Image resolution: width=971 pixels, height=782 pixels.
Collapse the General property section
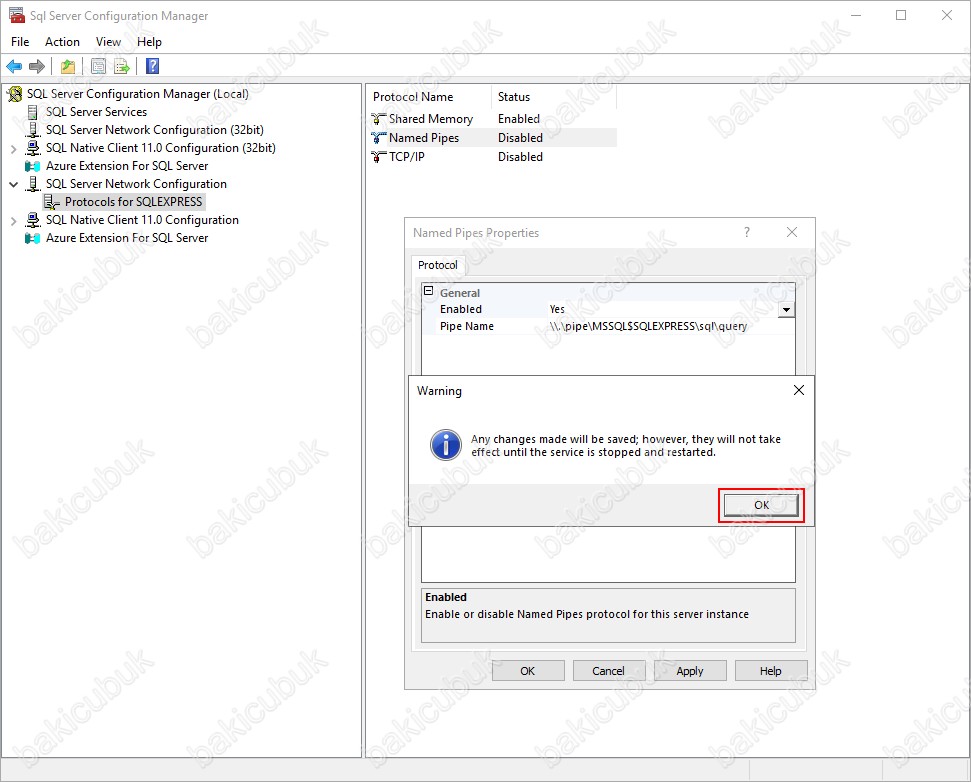[428, 290]
